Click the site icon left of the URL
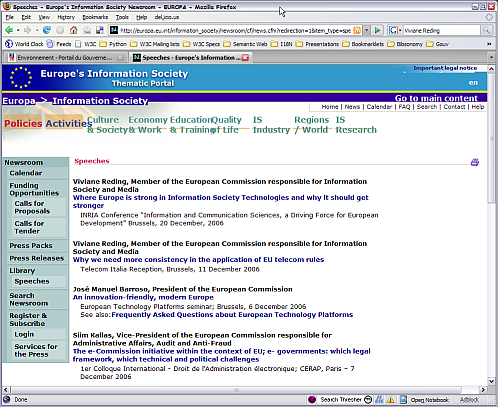The image size is (498, 407). [114, 30]
